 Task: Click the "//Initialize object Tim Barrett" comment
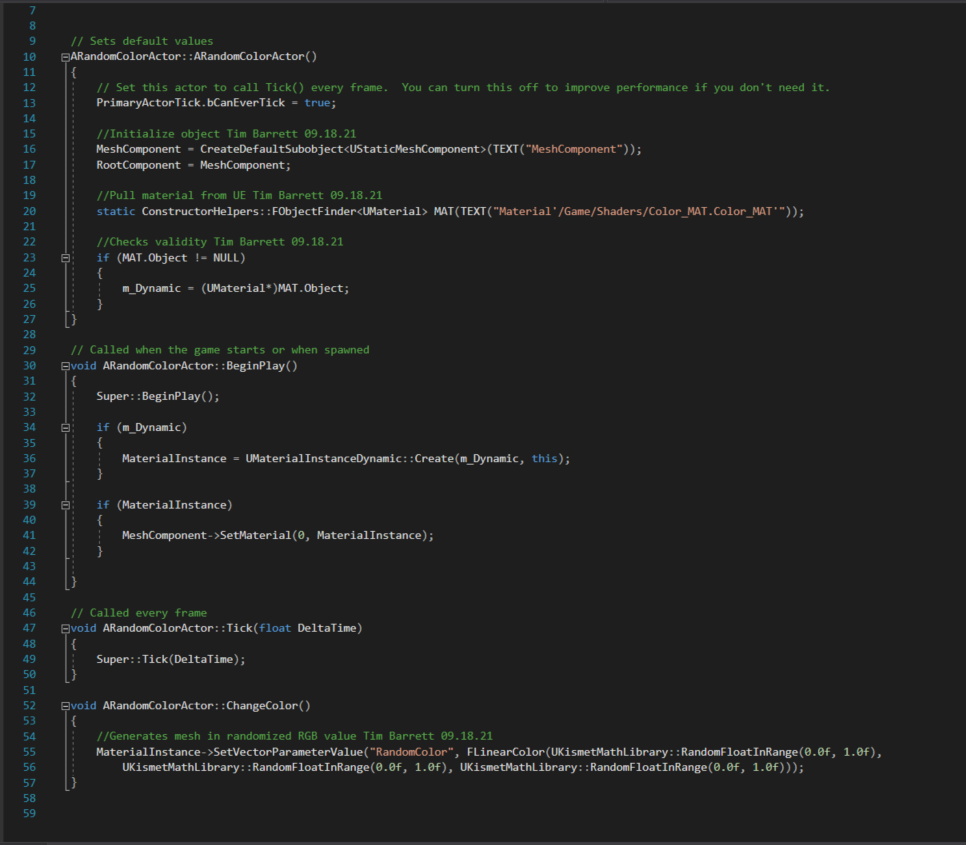(226, 134)
